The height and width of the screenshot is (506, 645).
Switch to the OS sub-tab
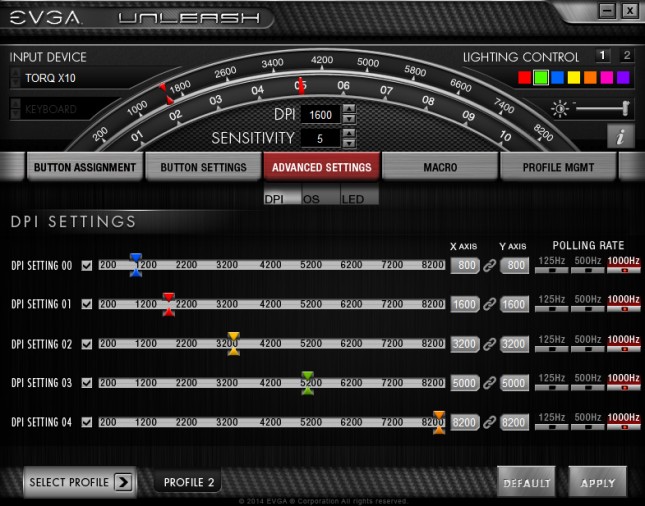tap(321, 194)
